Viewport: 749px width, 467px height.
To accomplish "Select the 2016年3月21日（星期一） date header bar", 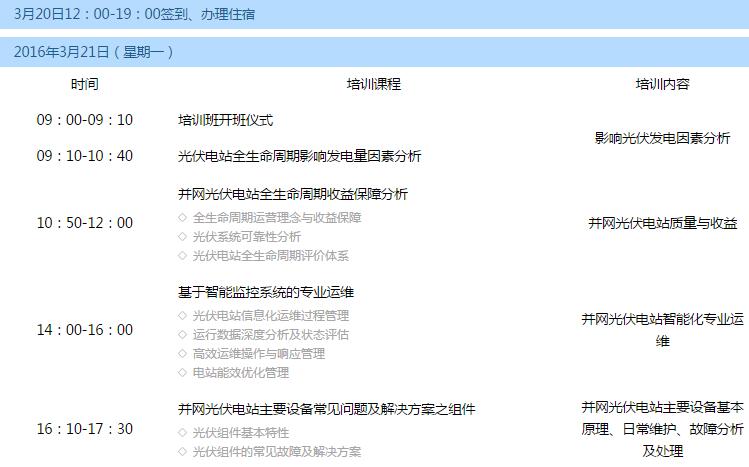I will 374,52.
